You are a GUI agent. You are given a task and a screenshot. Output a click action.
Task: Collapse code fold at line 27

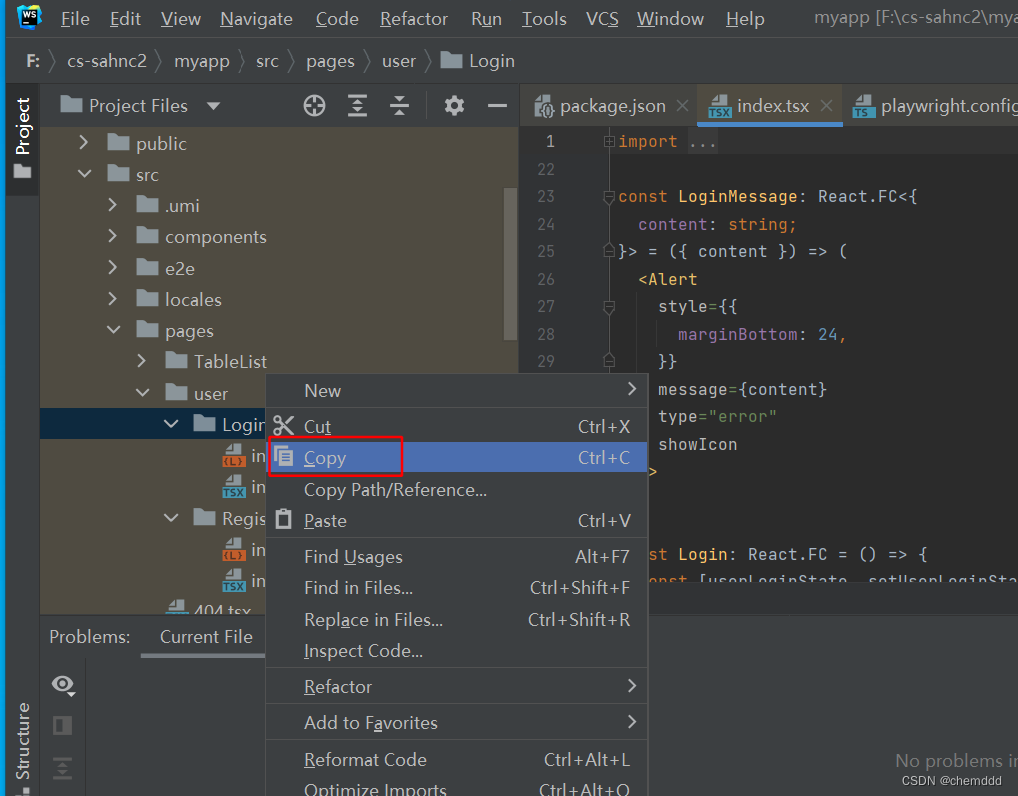click(x=608, y=306)
